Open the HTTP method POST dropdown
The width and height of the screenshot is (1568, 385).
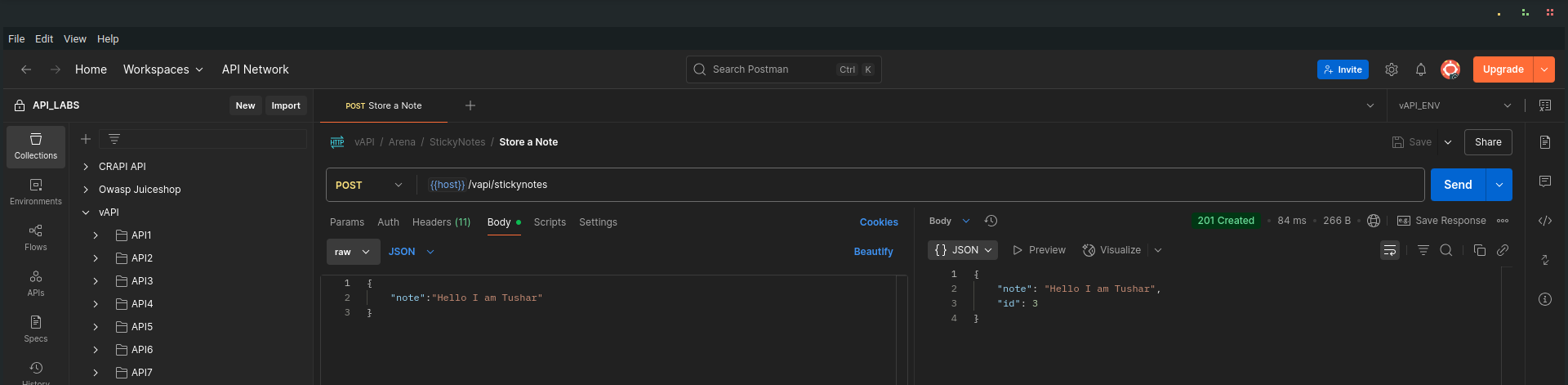(x=370, y=185)
